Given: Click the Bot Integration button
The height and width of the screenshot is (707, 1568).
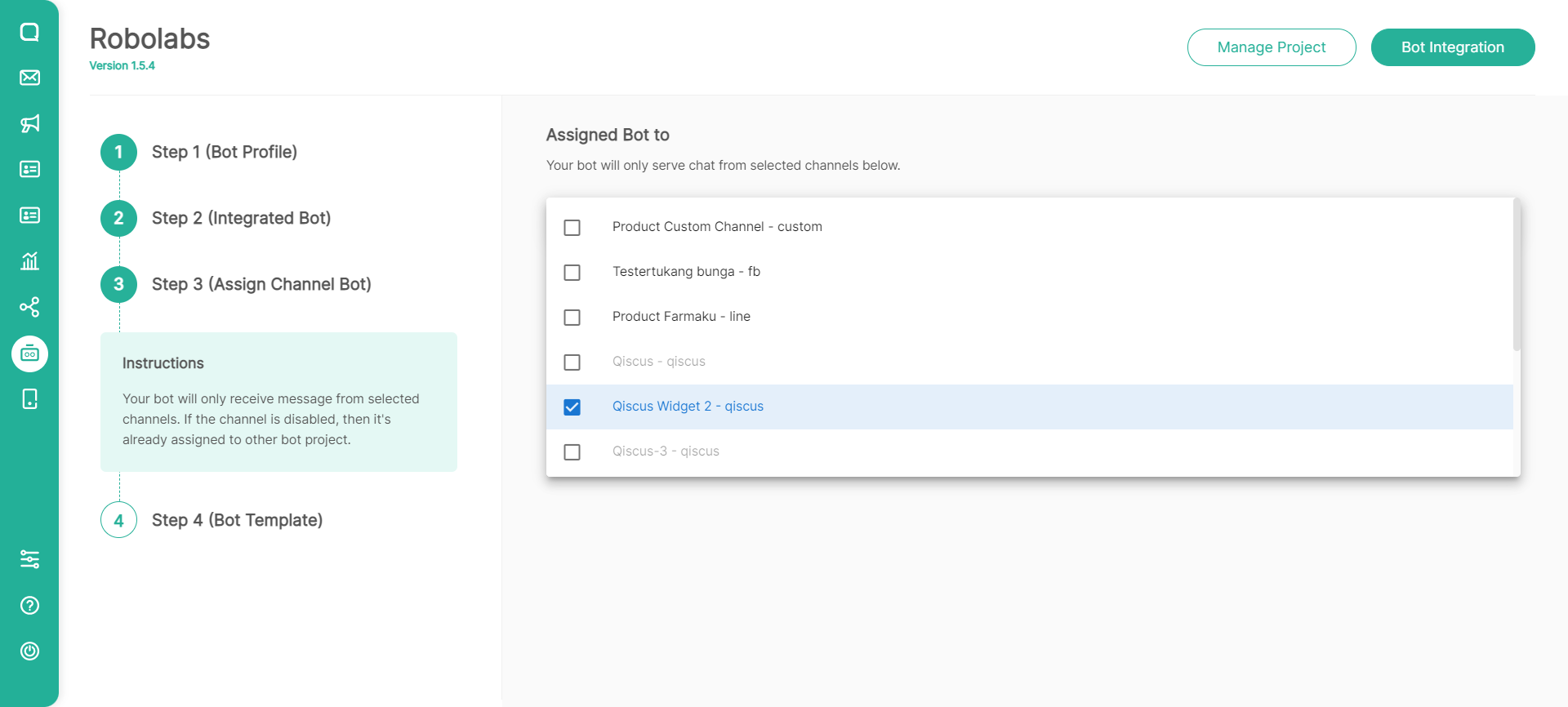Looking at the screenshot, I should point(1452,47).
